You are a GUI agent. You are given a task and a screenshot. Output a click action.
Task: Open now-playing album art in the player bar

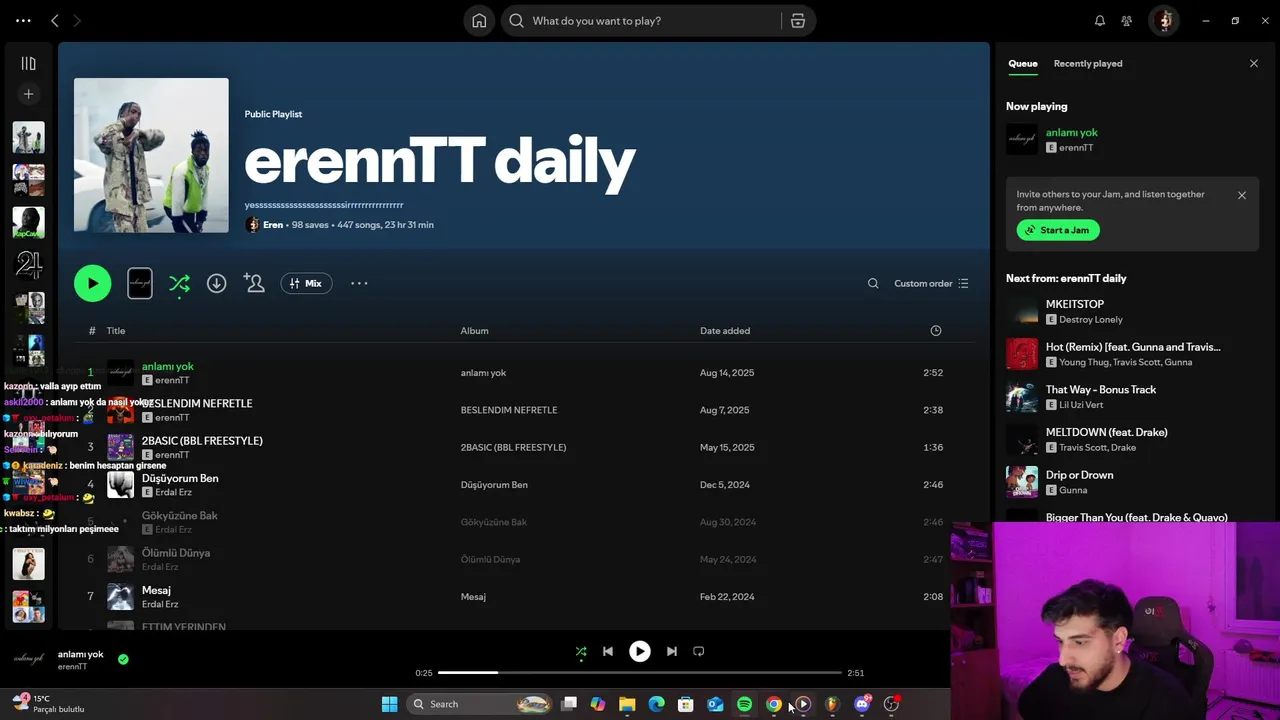[x=28, y=659]
